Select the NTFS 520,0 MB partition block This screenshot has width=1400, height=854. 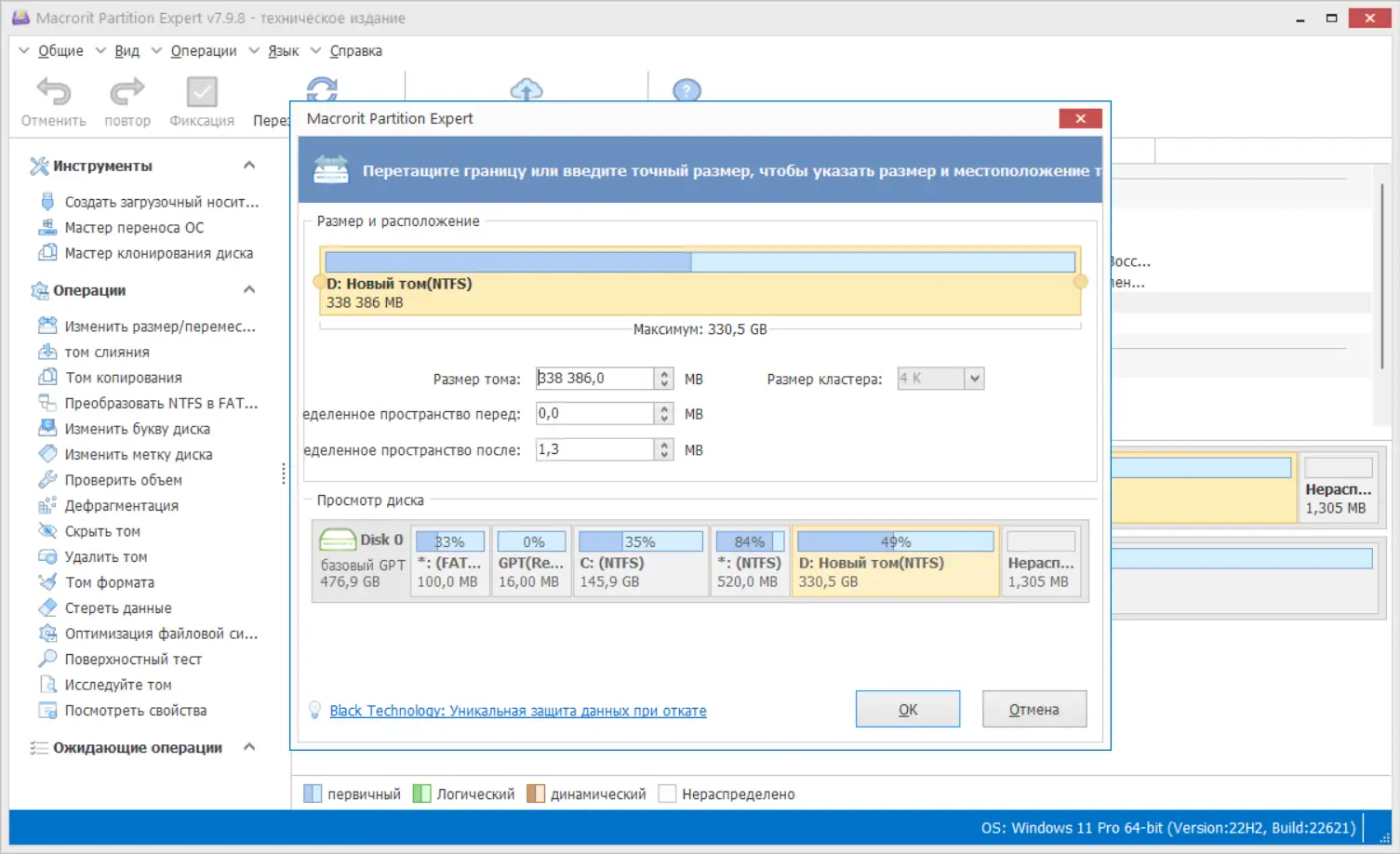[750, 561]
